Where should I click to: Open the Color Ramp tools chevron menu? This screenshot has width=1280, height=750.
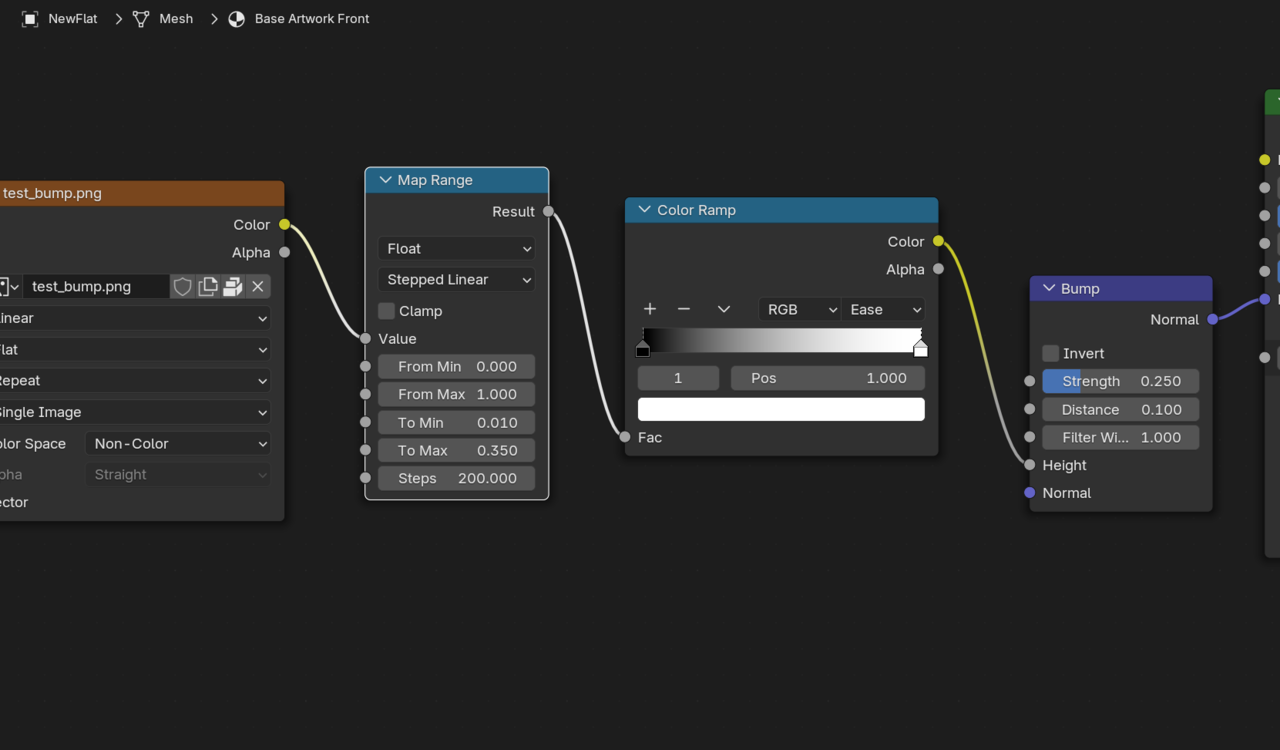coord(724,310)
